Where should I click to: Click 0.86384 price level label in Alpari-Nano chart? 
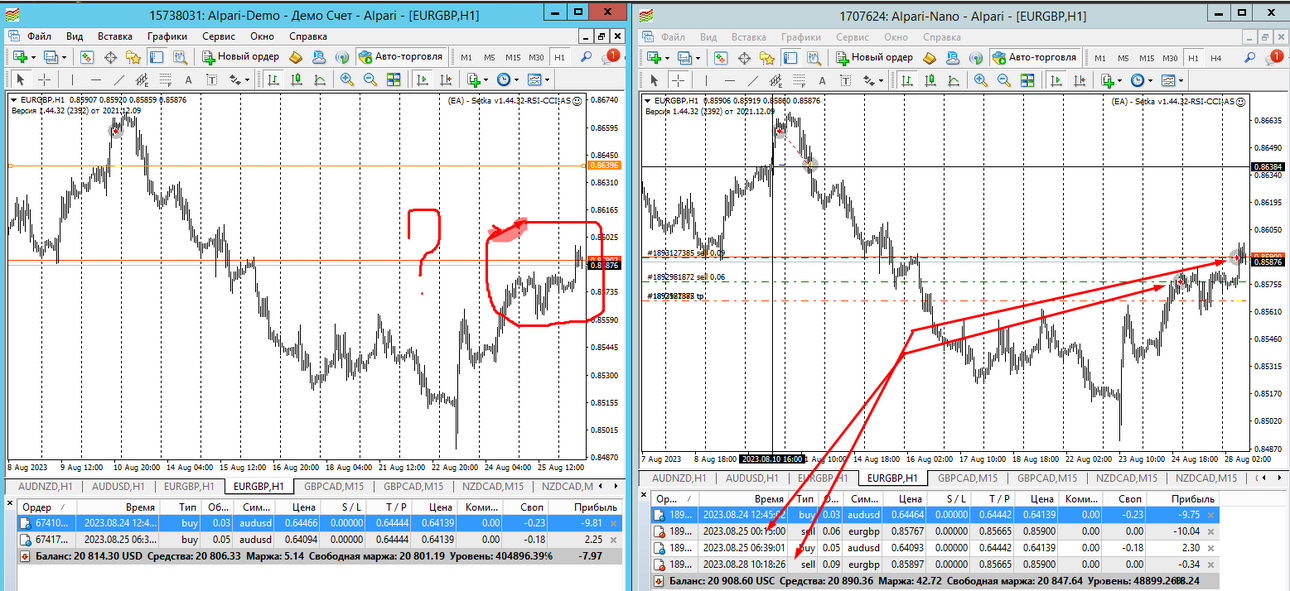tap(1268, 166)
